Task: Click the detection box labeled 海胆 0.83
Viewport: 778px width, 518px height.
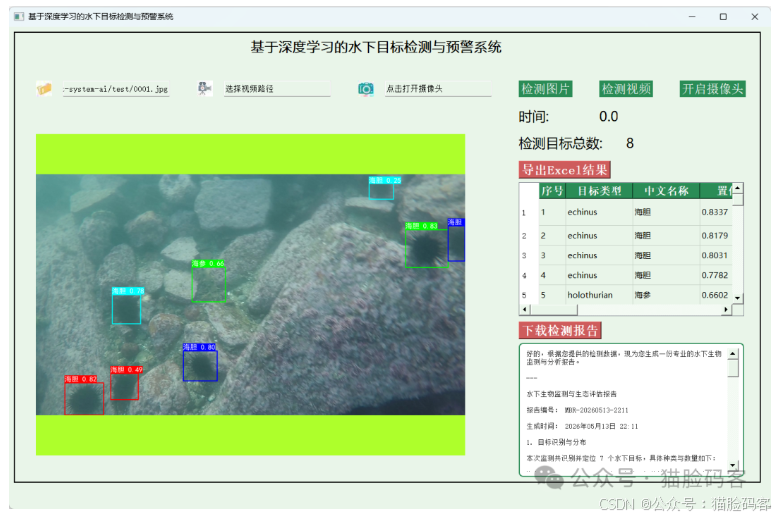Action: 427,248
